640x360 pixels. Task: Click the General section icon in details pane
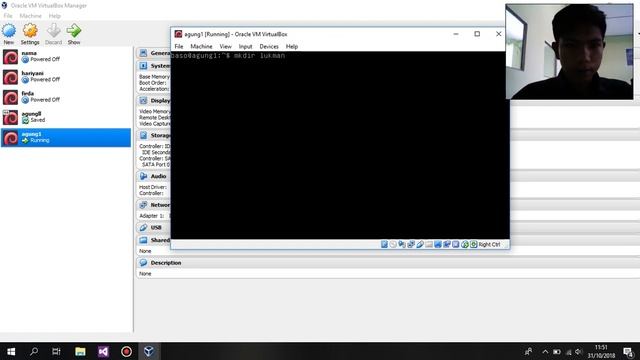(143, 53)
